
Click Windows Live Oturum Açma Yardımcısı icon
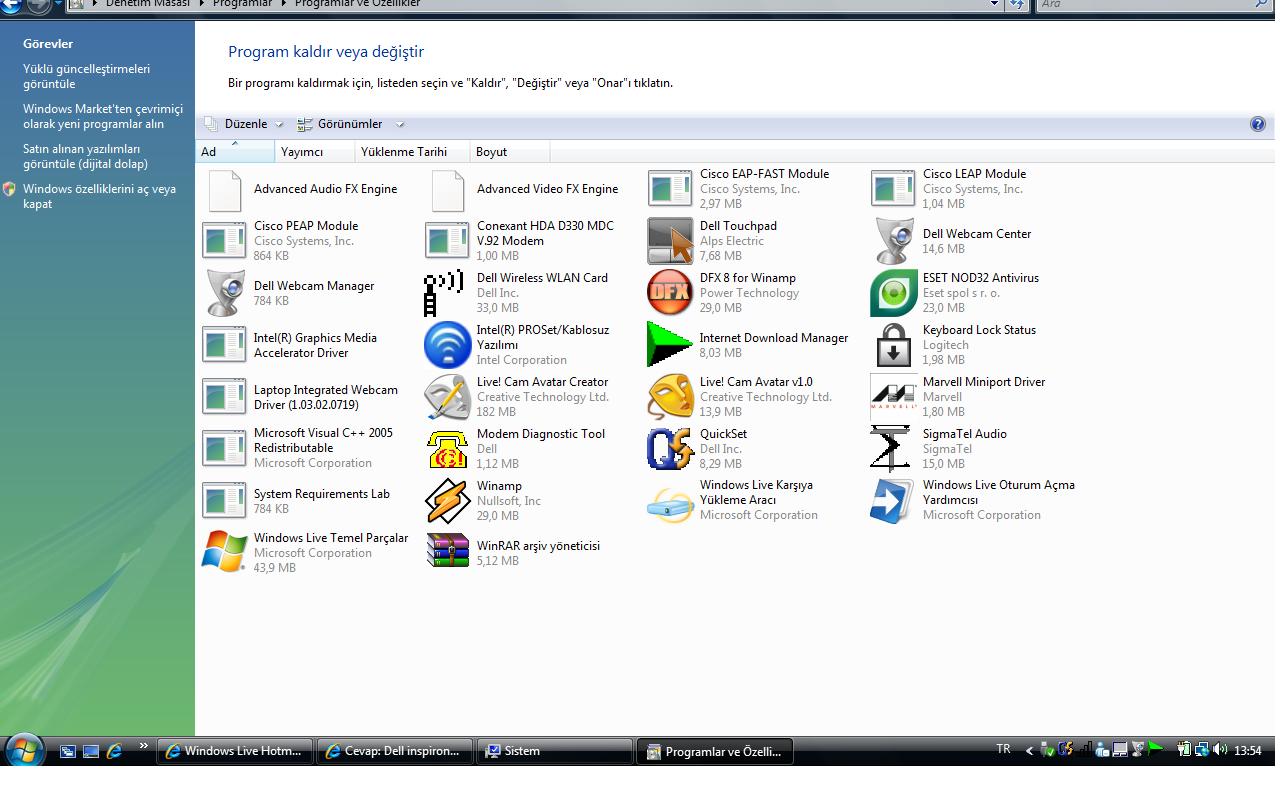click(x=893, y=501)
